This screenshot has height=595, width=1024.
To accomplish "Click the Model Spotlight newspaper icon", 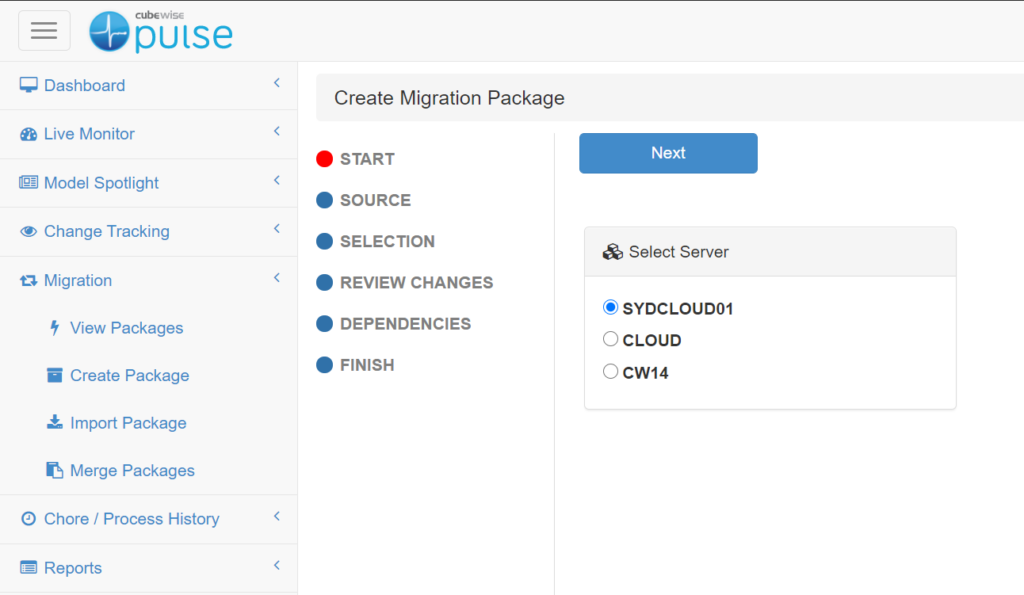I will (28, 183).
